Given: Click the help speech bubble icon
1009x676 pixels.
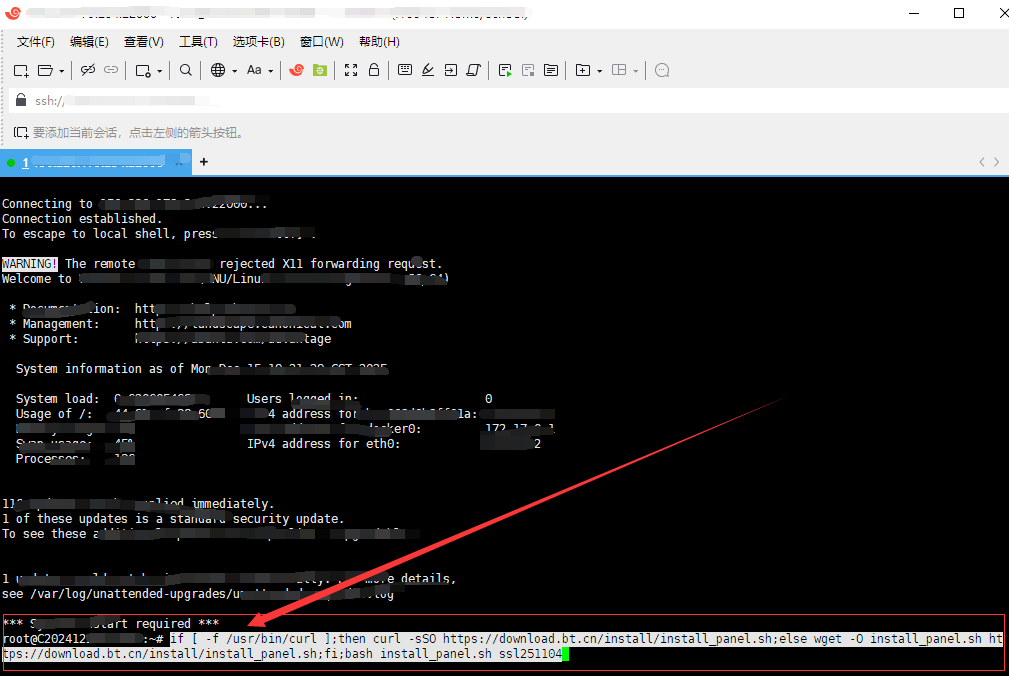Looking at the screenshot, I should pyautogui.click(x=661, y=70).
